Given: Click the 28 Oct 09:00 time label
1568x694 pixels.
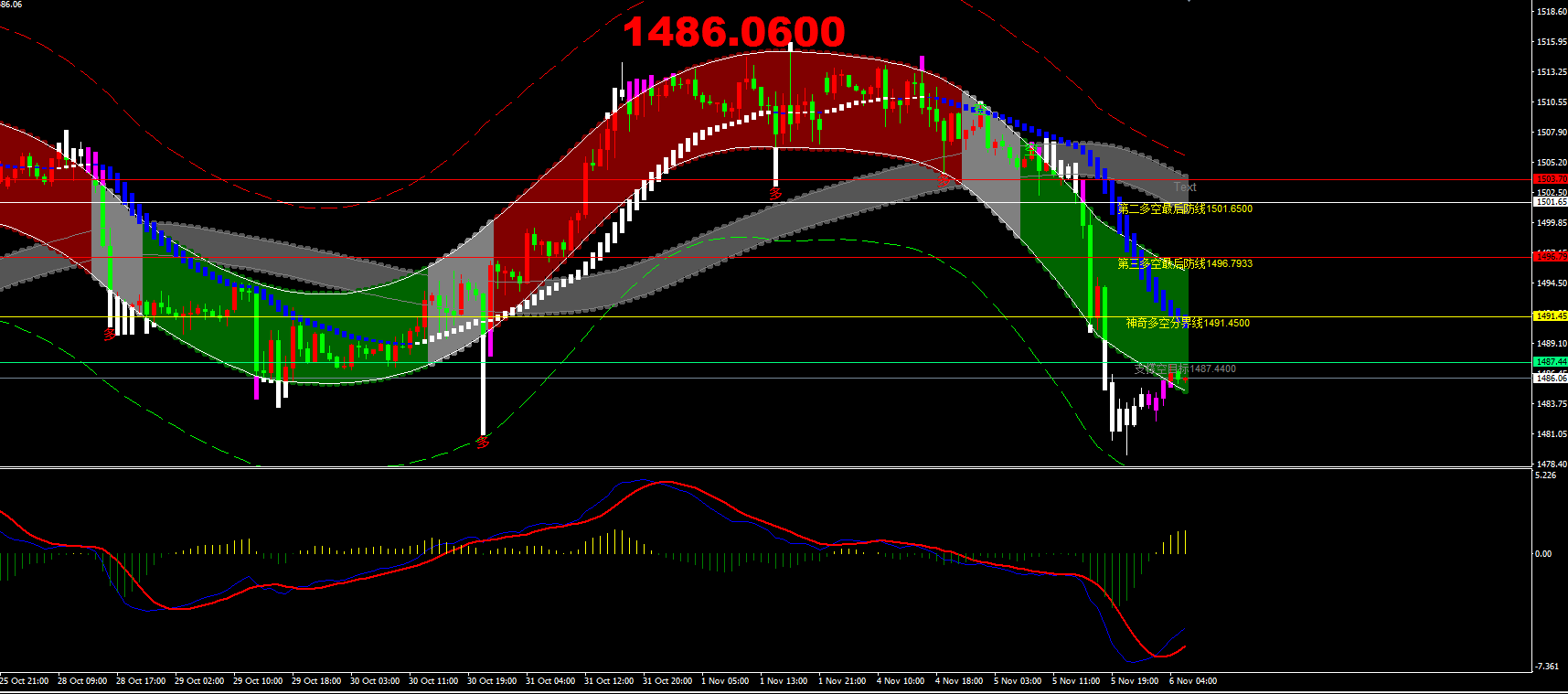Looking at the screenshot, I should click(x=82, y=681).
